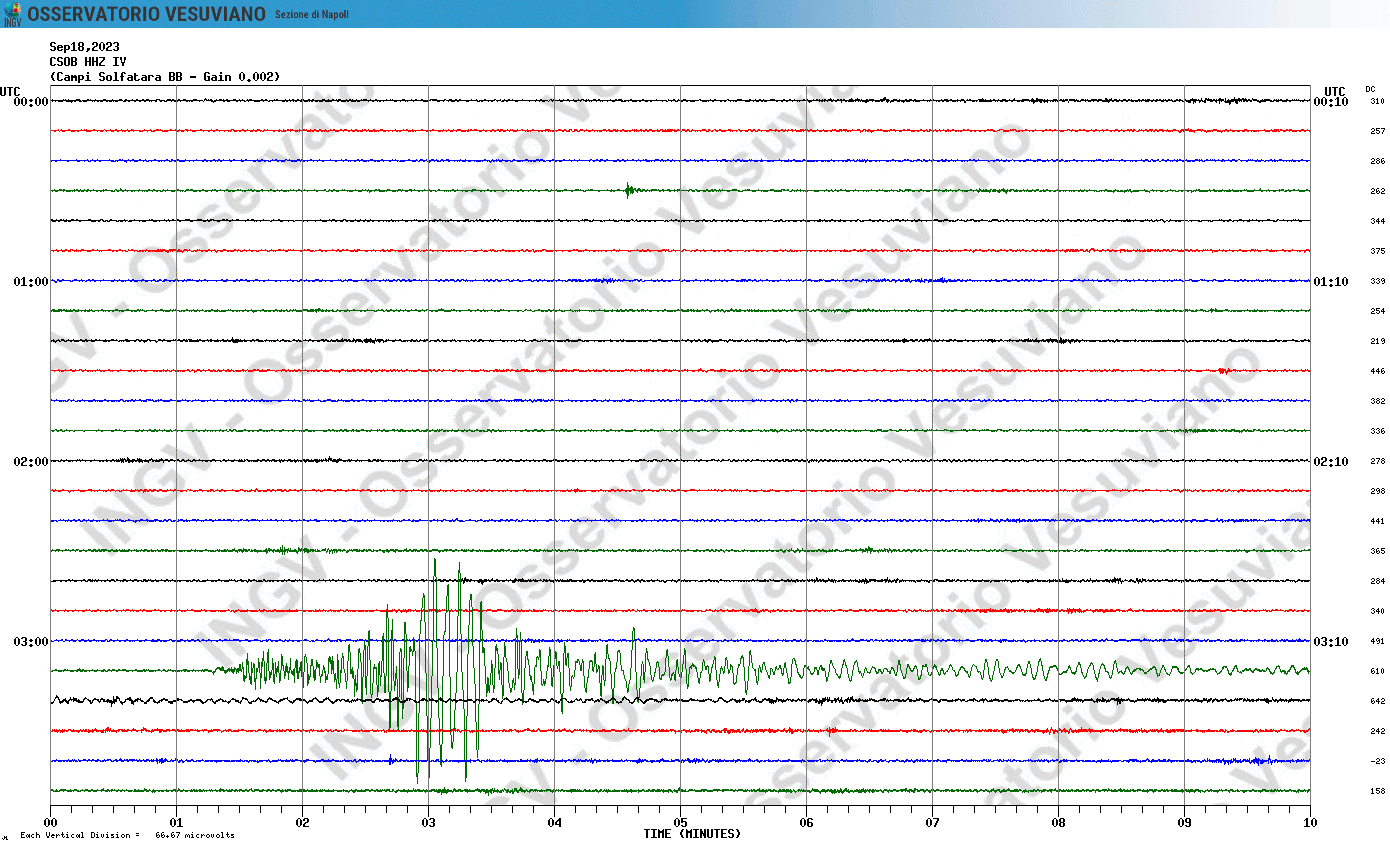Click the DC value '219'
This screenshot has width=1390, height=849.
pos(1377,341)
